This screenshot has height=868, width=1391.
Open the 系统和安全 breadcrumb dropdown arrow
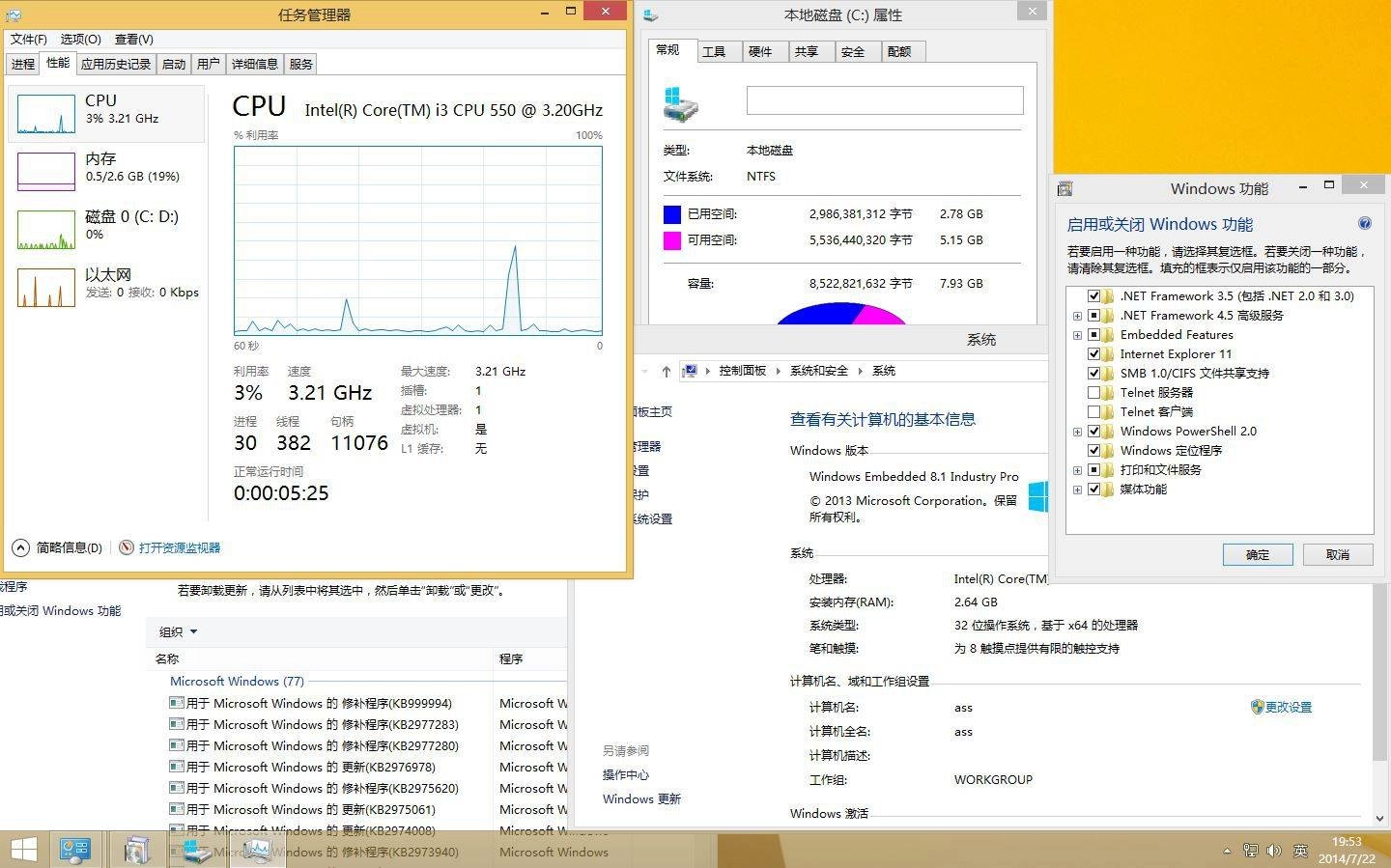click(861, 371)
